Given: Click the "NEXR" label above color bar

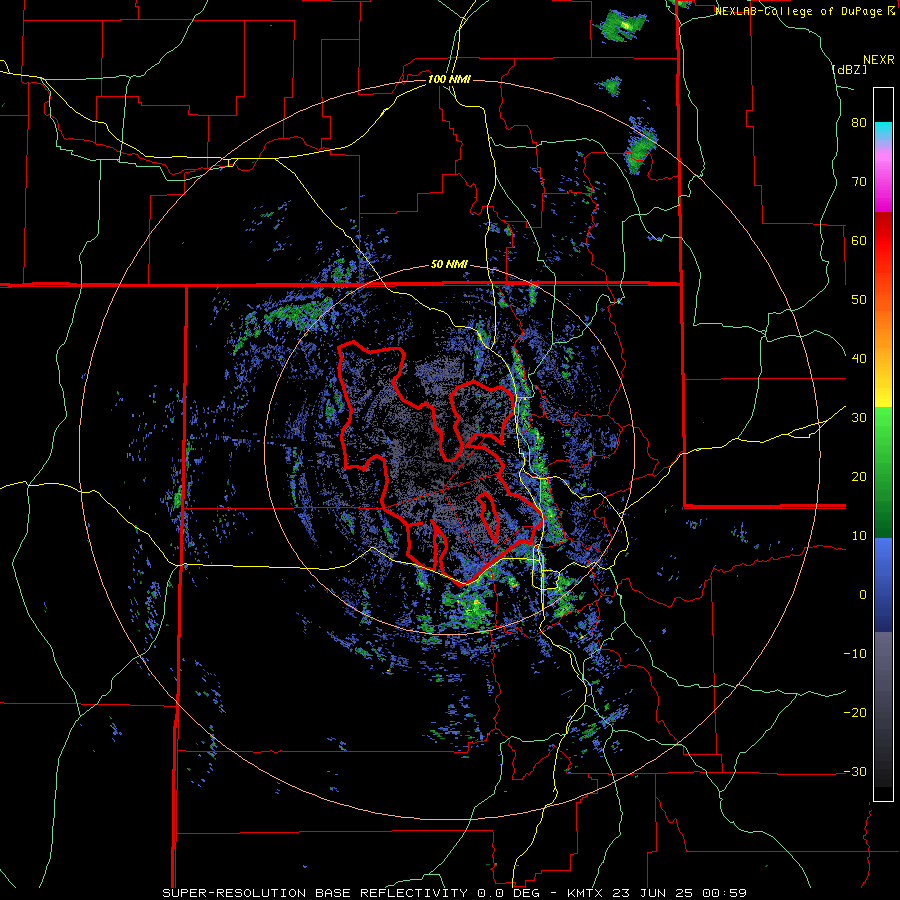Looking at the screenshot, I should point(878,60).
